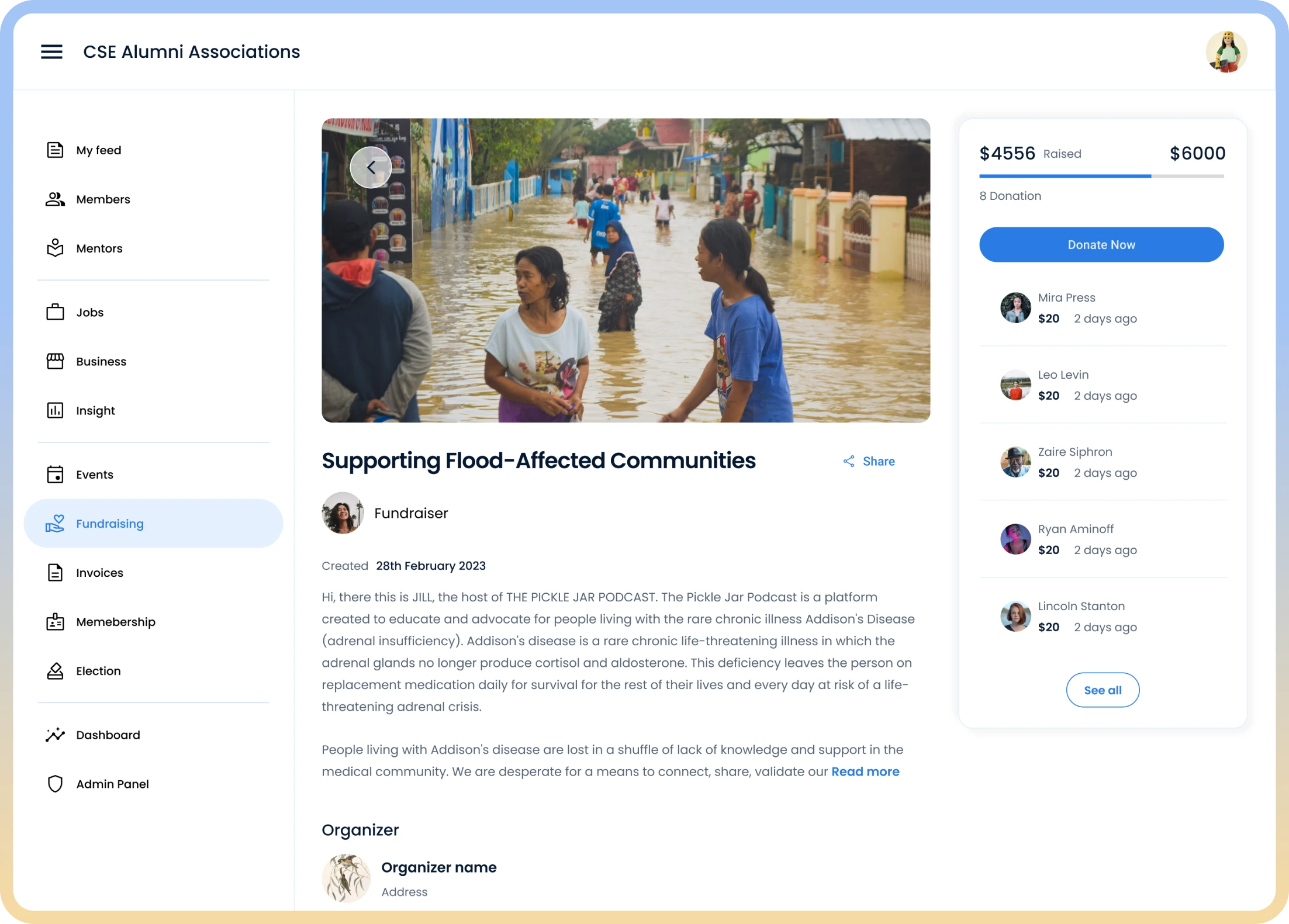This screenshot has height=924, width=1289.
Task: Select Fundraising menu item
Action: 153,523
